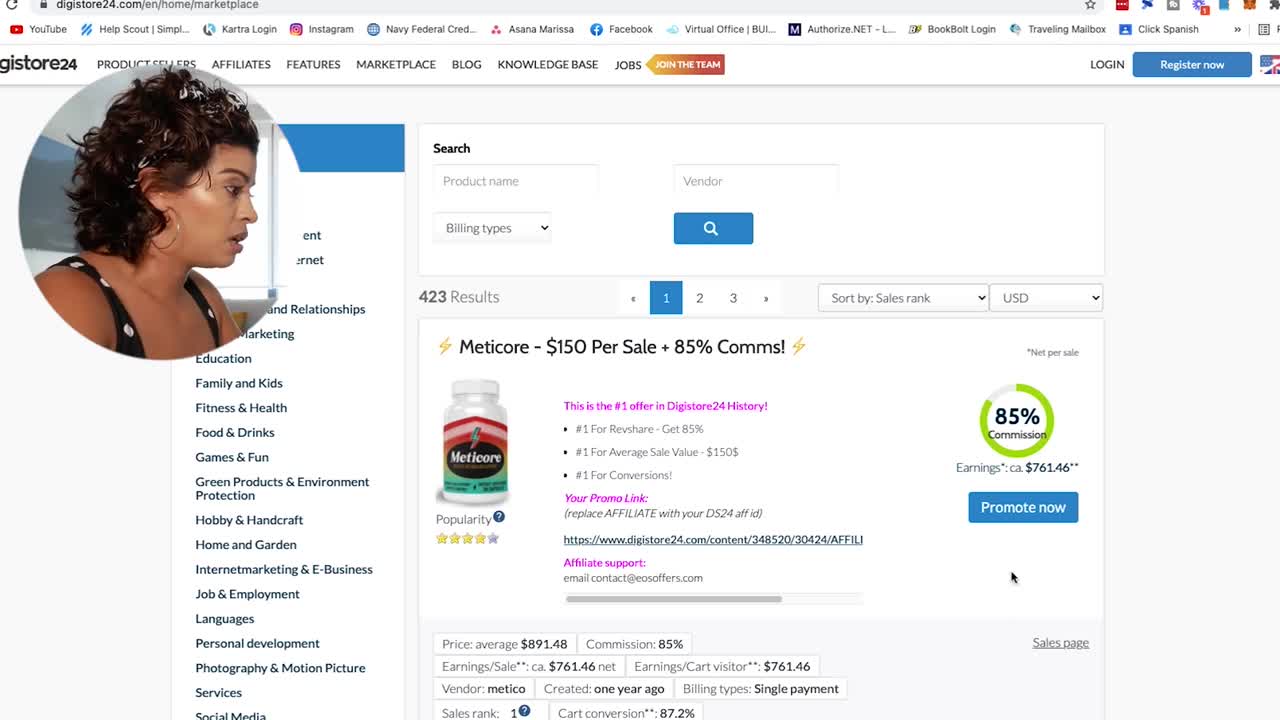Open the BookBolt Login bookmark
Screen dimensions: 1280x720
952,29
